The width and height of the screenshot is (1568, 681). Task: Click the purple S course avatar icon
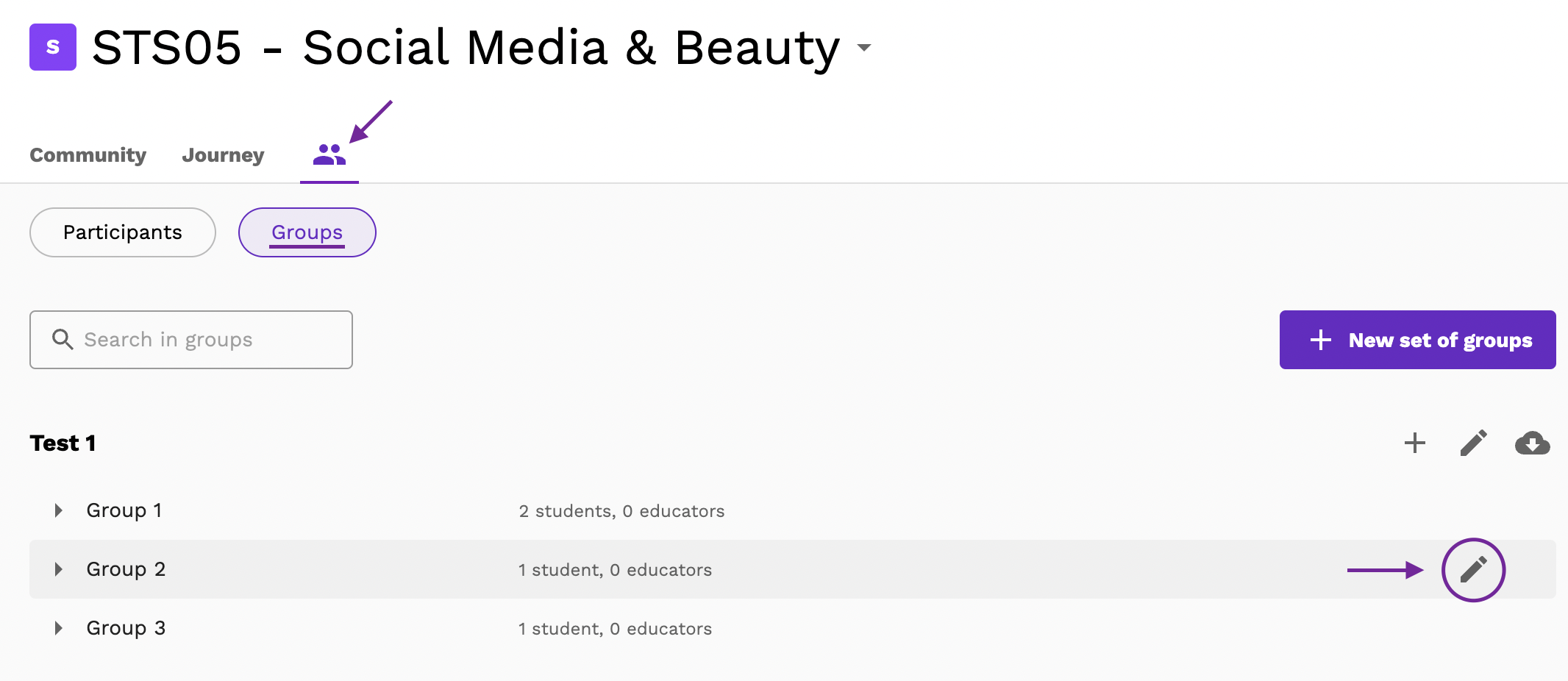[52, 48]
